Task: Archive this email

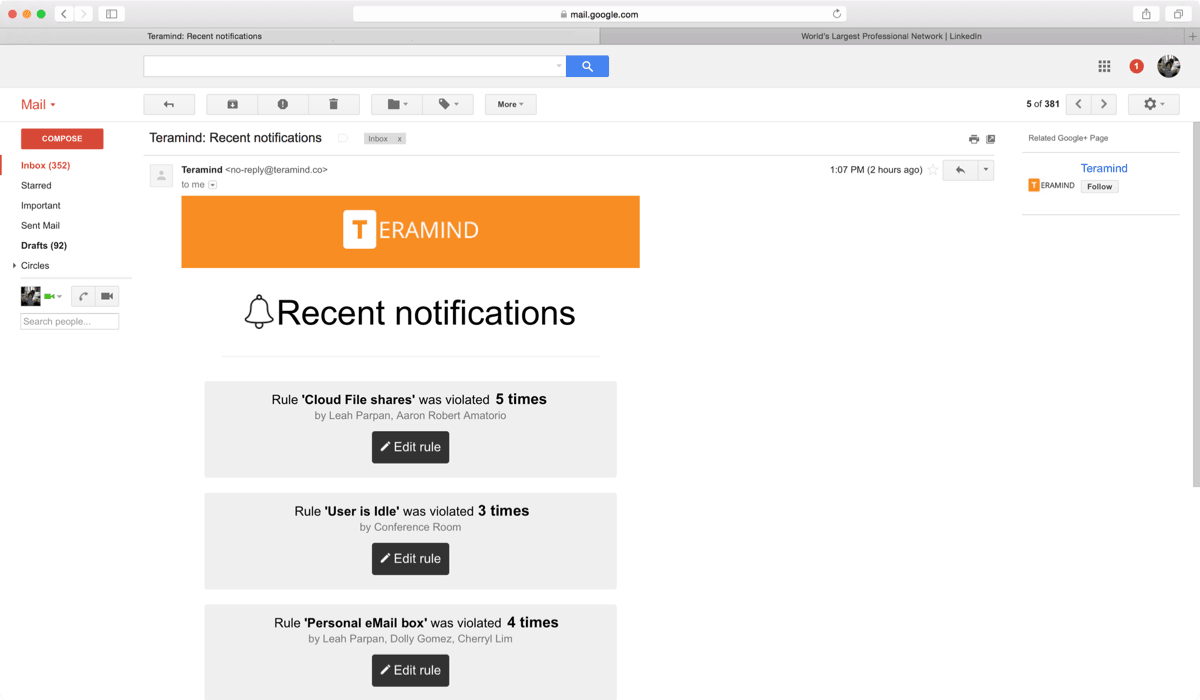Action: click(232, 104)
